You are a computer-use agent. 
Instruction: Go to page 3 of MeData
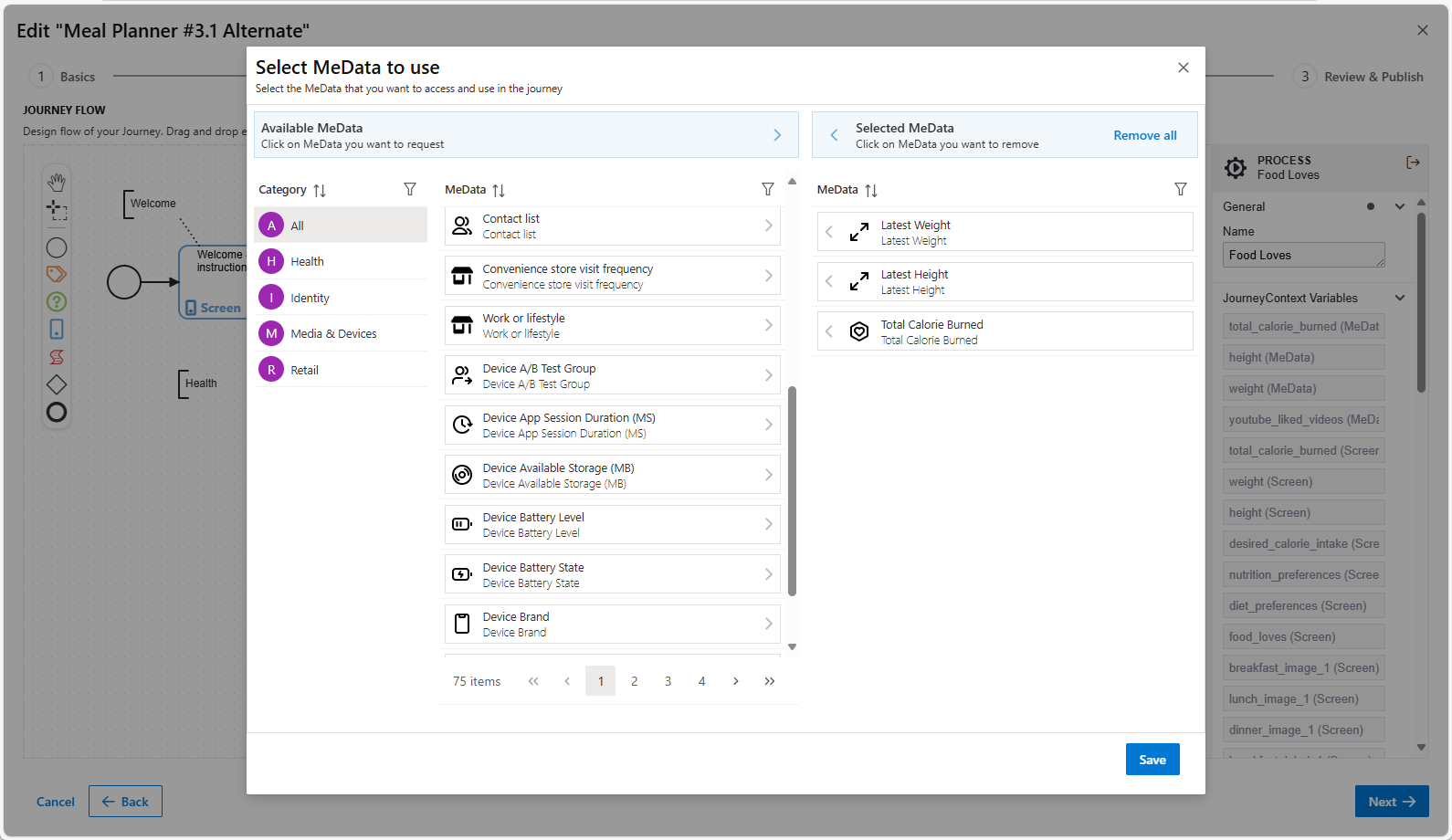tap(668, 681)
